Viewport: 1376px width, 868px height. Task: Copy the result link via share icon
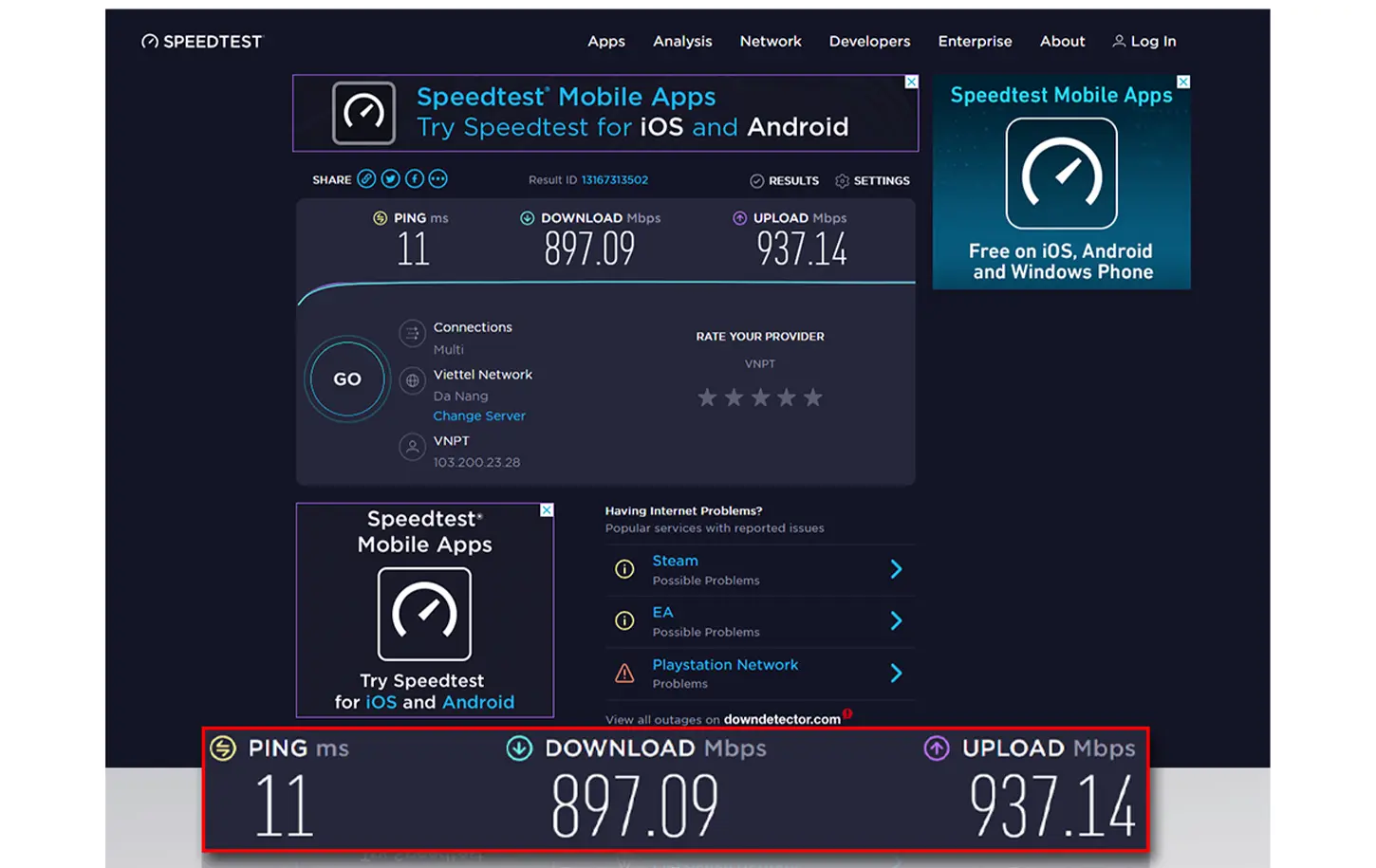[366, 179]
